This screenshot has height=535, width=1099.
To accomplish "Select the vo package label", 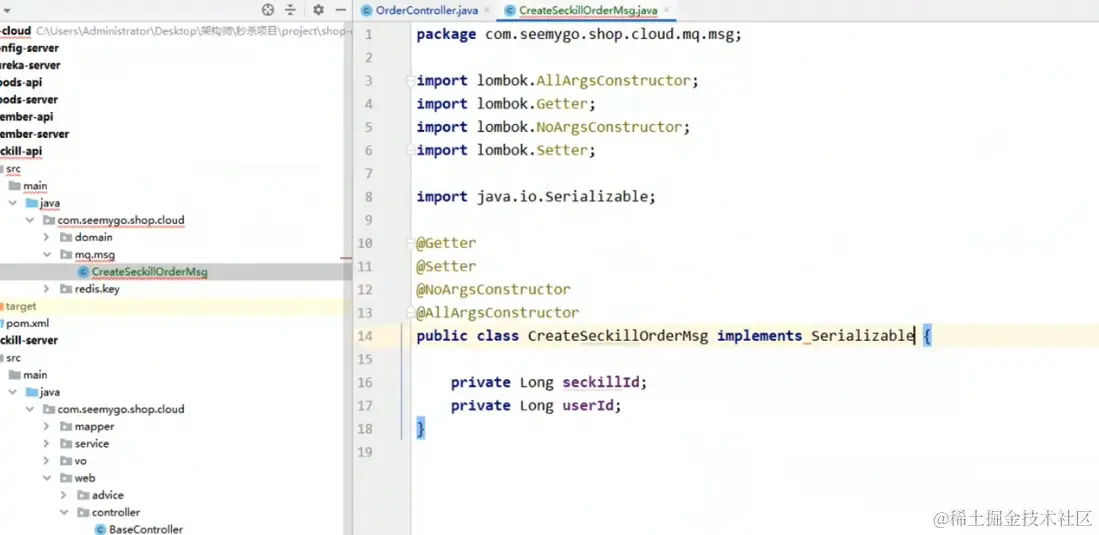I will pyautogui.click(x=81, y=461).
